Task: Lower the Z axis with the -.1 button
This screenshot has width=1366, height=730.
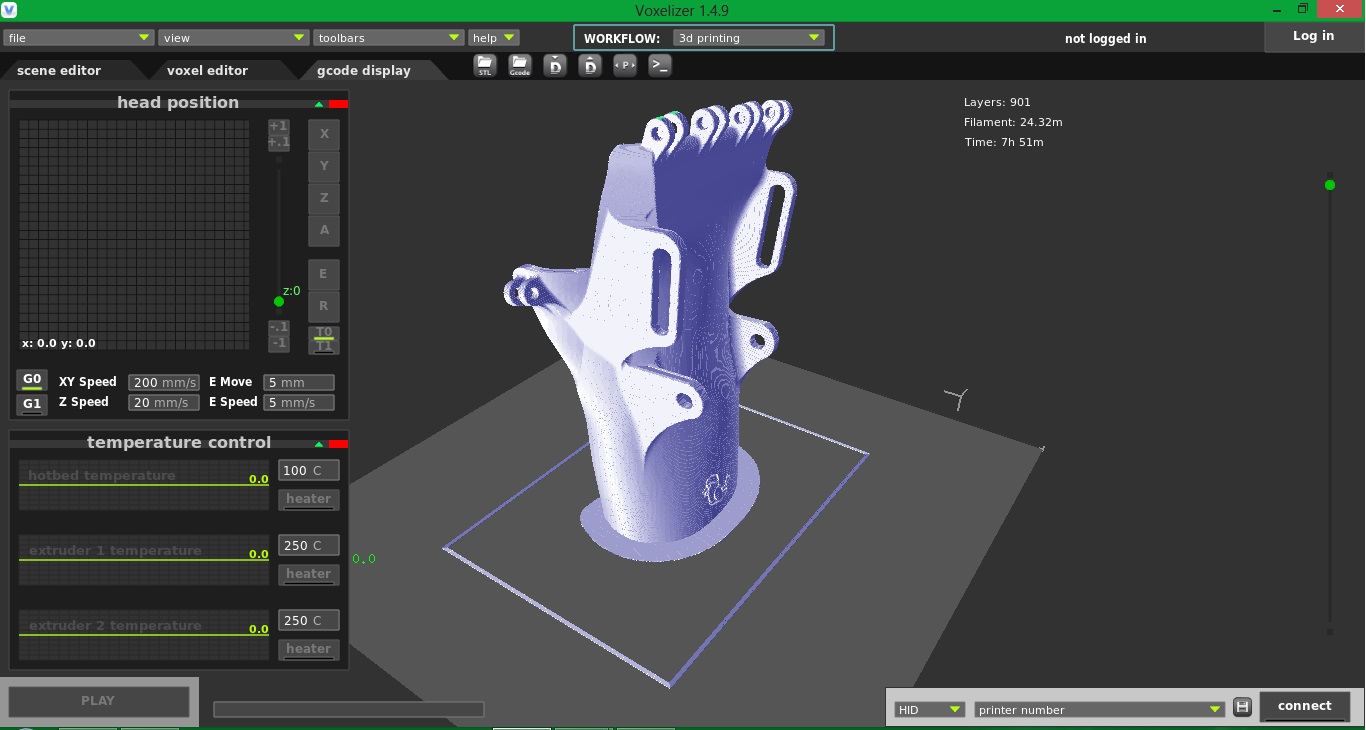Action: [279, 327]
